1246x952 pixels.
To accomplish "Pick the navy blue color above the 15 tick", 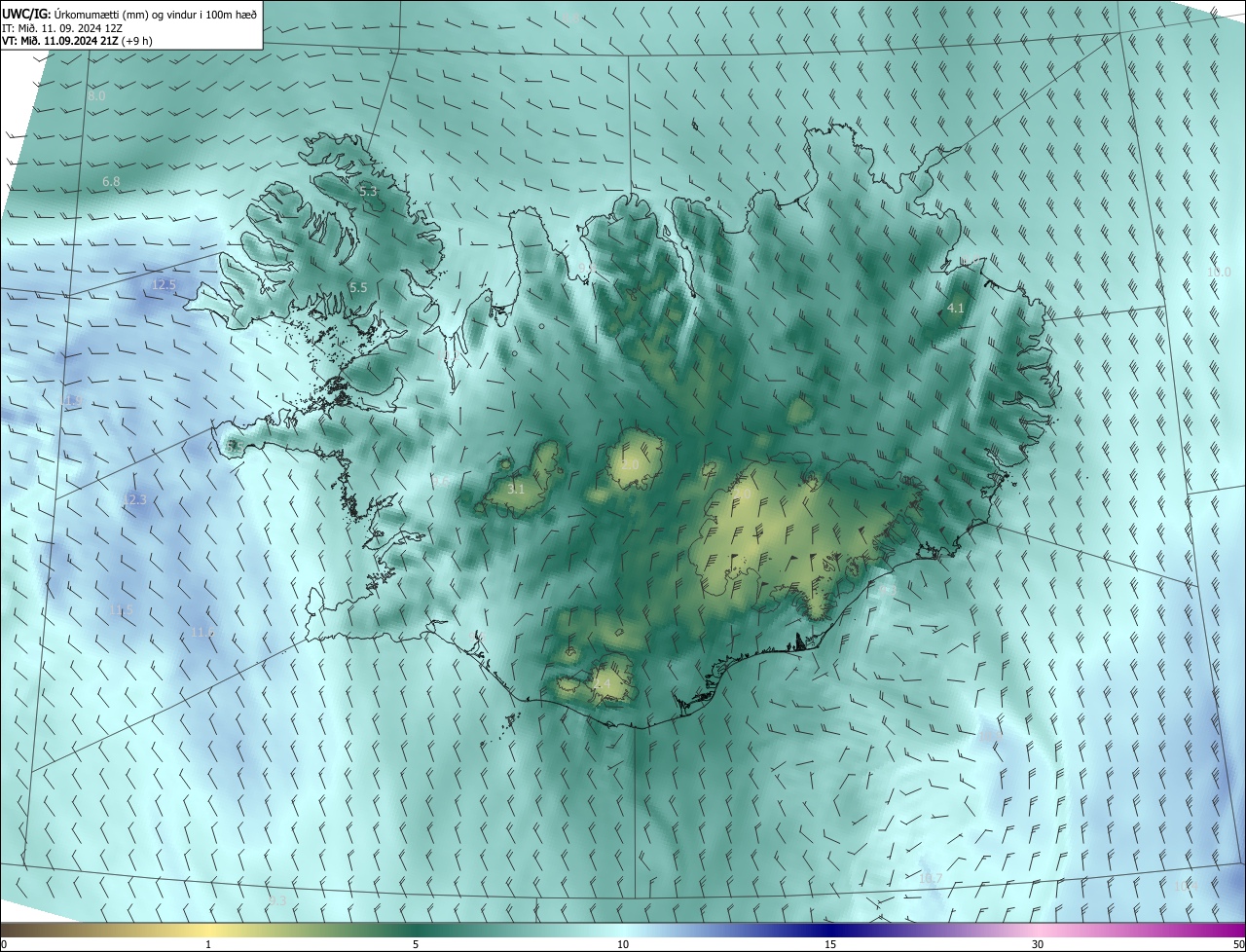I will [830, 931].
